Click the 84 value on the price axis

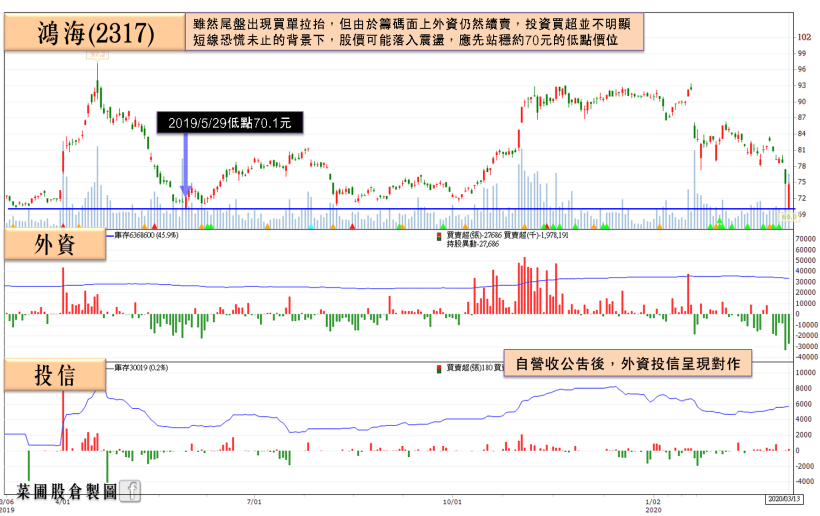point(802,134)
